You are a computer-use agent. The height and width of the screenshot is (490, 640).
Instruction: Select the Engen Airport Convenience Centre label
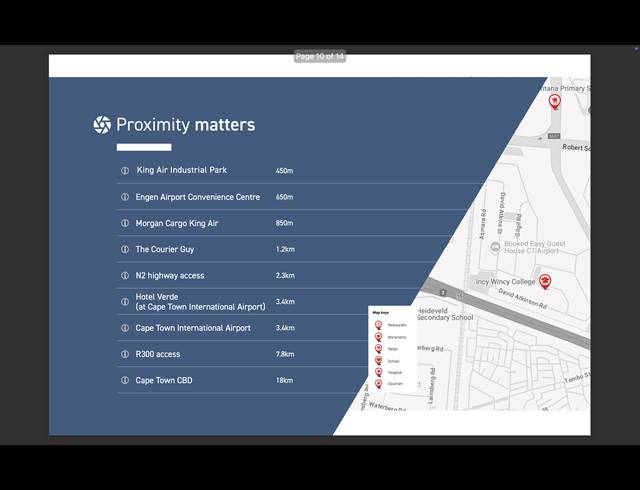point(198,197)
